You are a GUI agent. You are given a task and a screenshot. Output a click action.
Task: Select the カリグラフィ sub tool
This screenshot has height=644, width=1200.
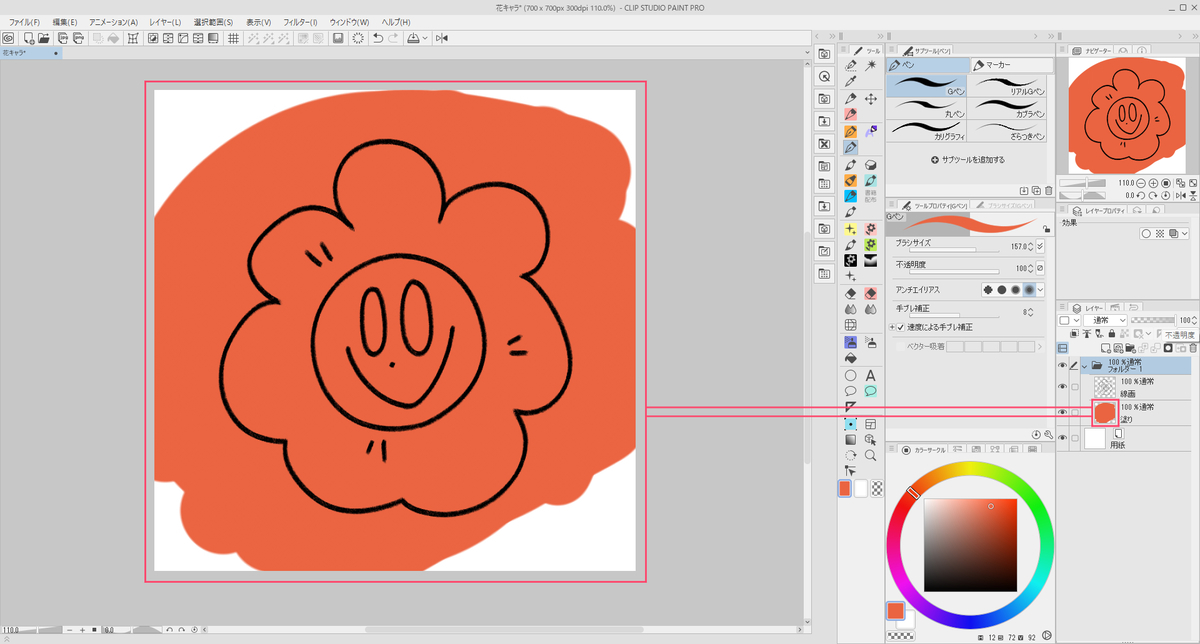[x=926, y=130]
